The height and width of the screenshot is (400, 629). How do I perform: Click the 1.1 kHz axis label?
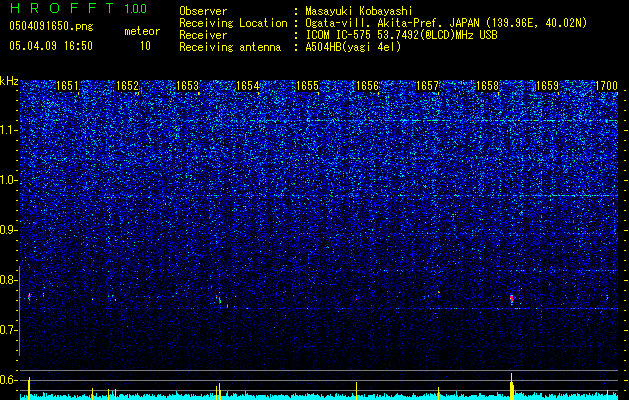point(8,130)
